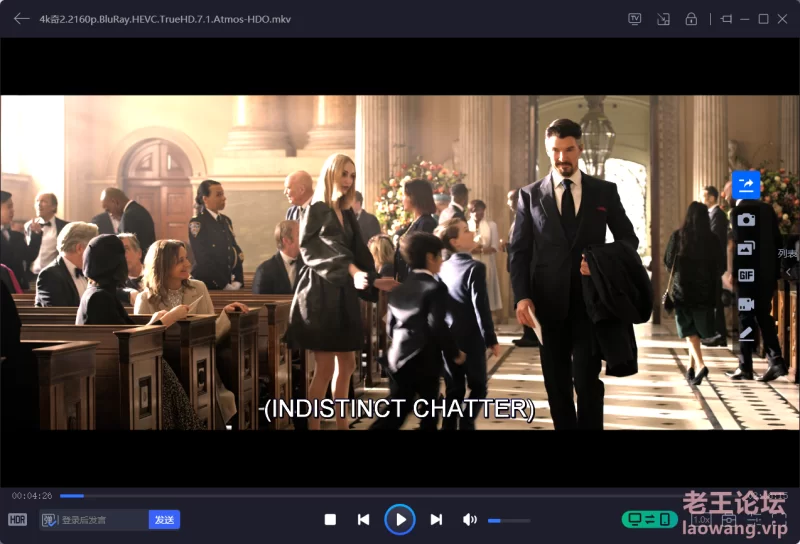Viewport: 800px width, 544px height.
Task: Stop playback with the square button
Action: click(x=330, y=520)
